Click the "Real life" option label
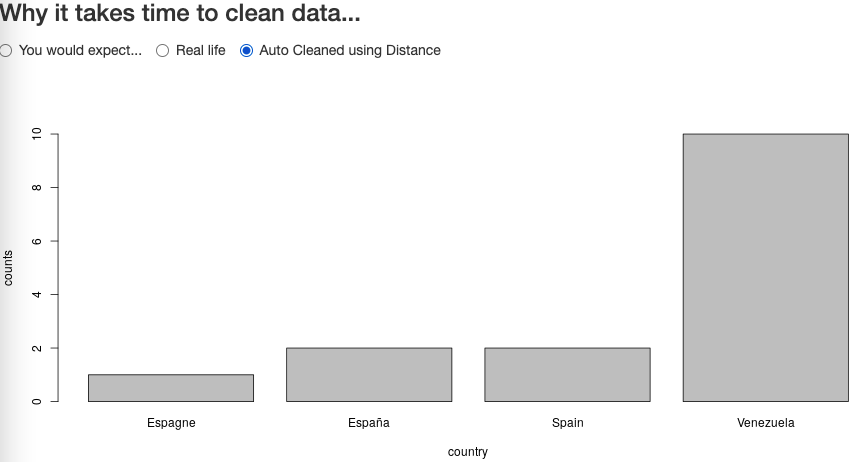 click(200, 50)
